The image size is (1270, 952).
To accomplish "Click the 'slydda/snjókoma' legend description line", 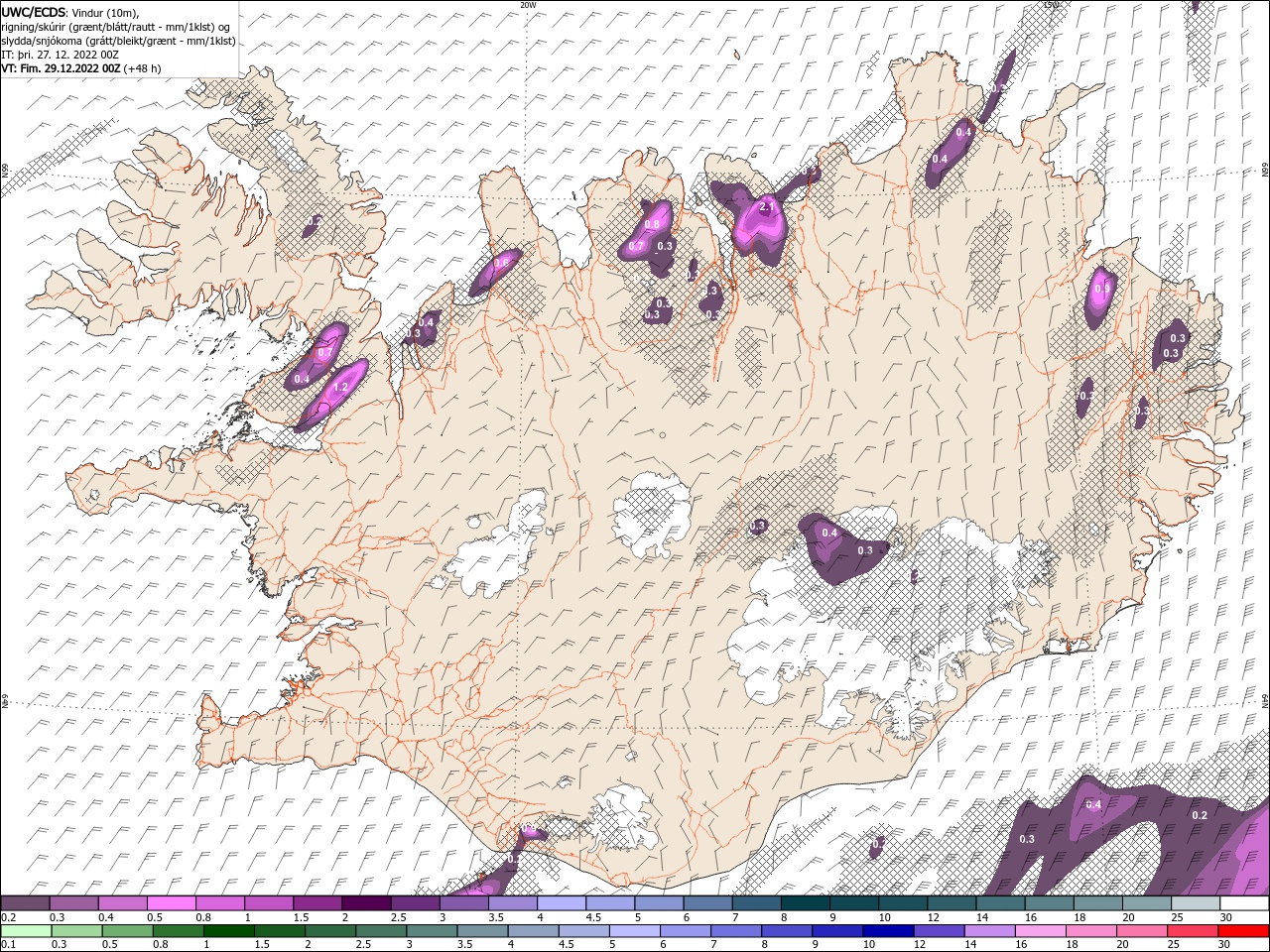I will coord(117,41).
